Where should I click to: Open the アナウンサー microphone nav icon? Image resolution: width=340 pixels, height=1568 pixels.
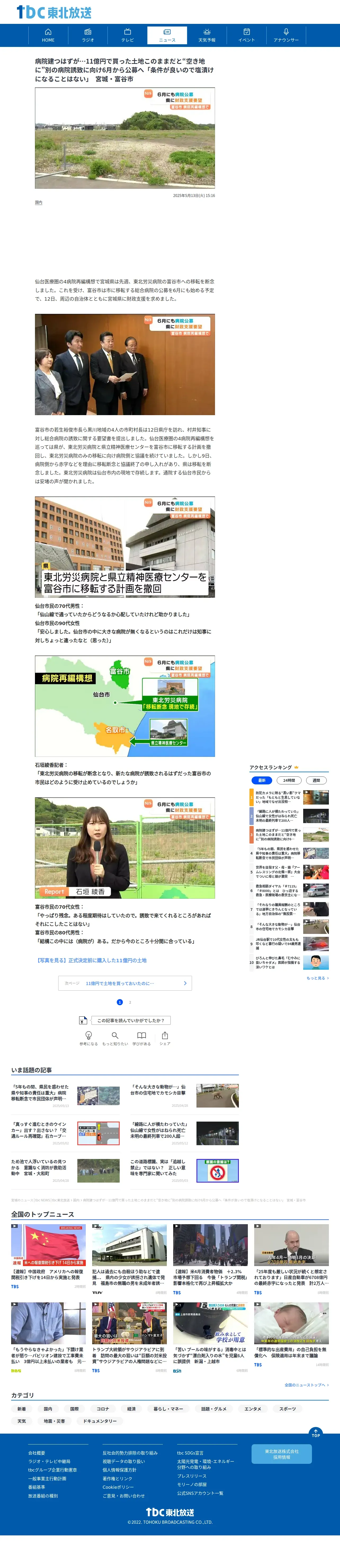(x=286, y=35)
